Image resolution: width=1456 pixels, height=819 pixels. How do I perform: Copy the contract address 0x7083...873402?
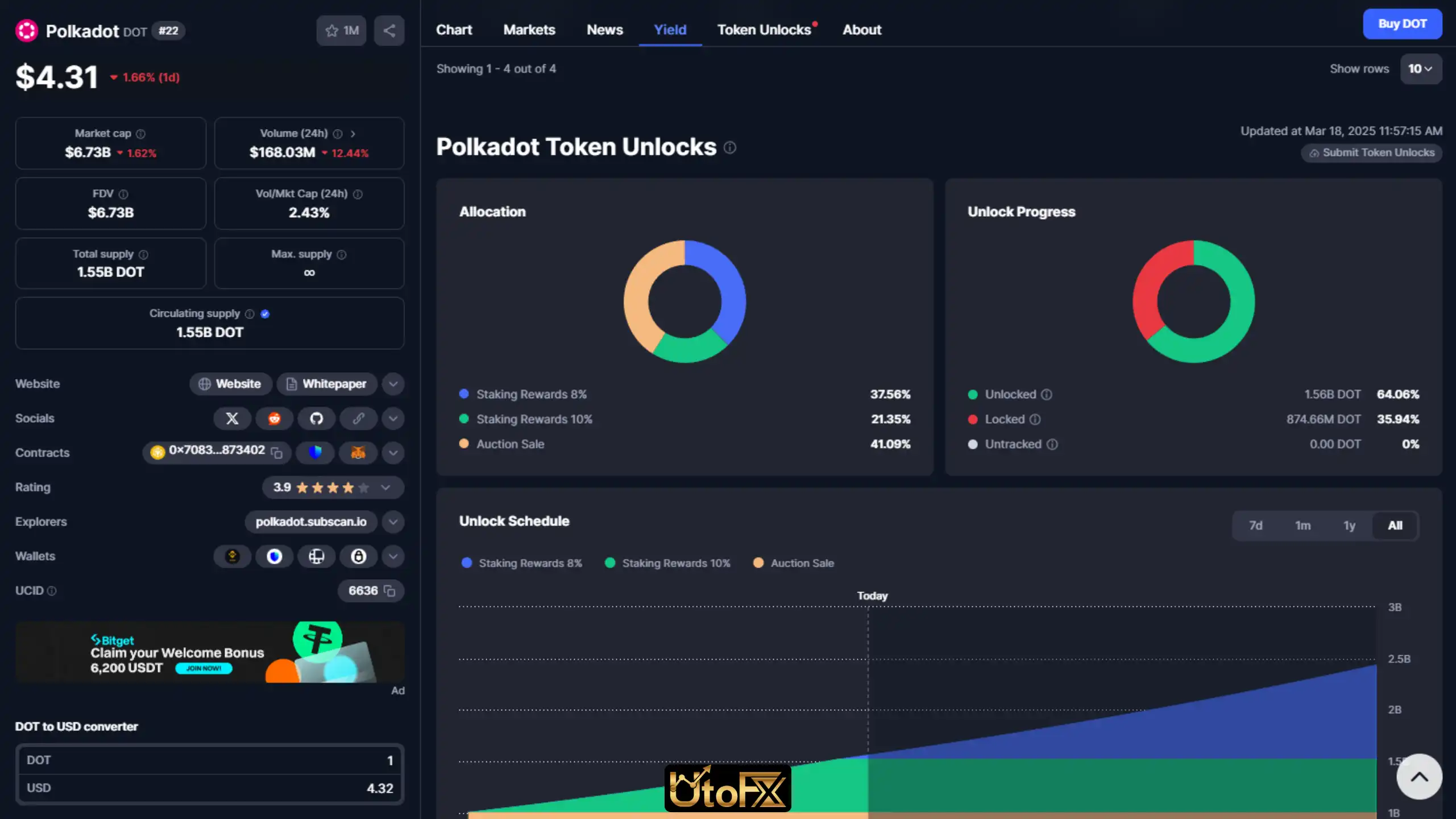[277, 453]
